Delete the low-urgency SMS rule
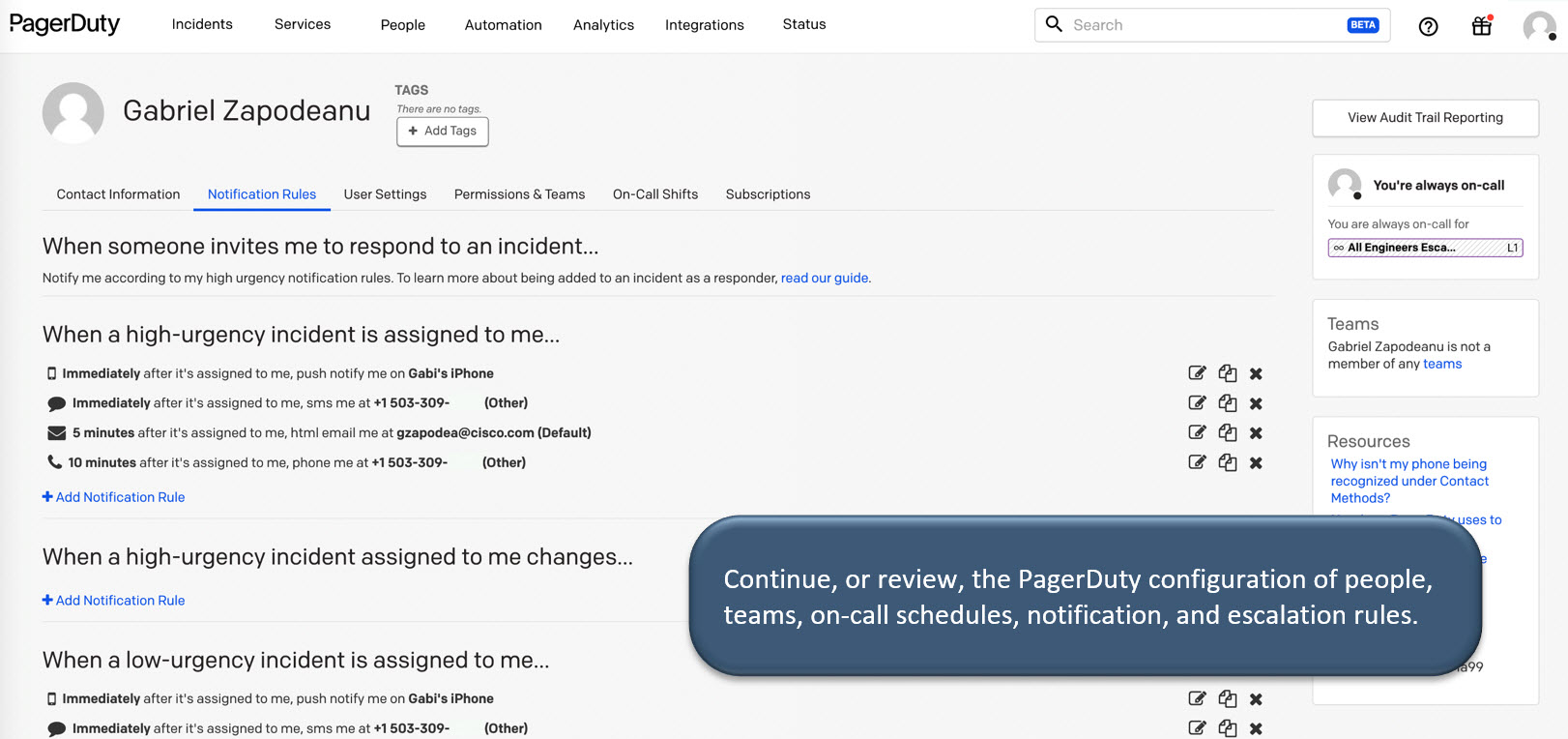 (x=1256, y=729)
